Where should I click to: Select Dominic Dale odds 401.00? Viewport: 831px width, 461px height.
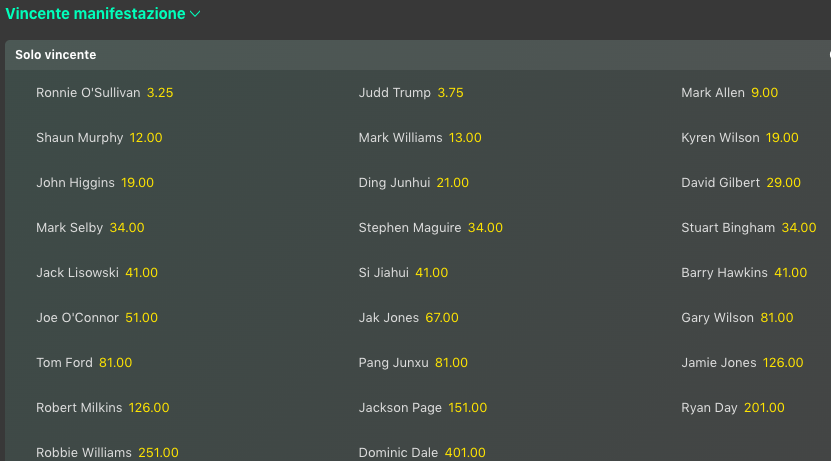(x=466, y=453)
